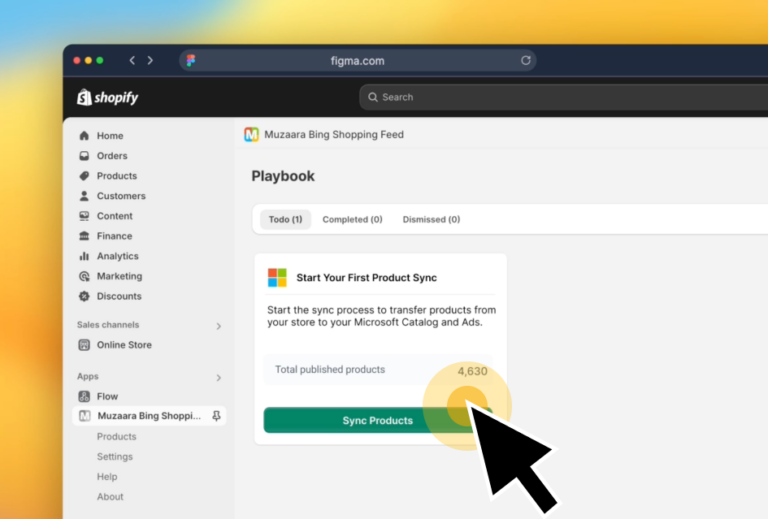Select the Products tag icon
The height and width of the screenshot is (519, 768).
pos(84,176)
